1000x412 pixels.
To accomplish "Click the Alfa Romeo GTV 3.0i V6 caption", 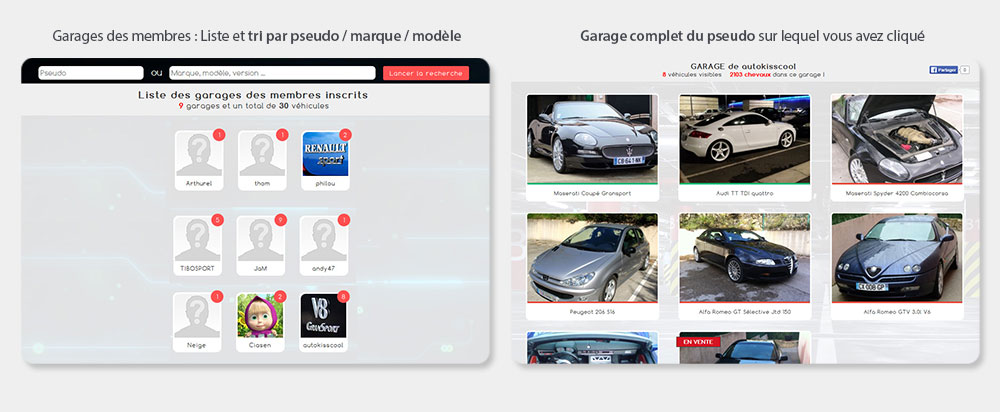I will (897, 312).
